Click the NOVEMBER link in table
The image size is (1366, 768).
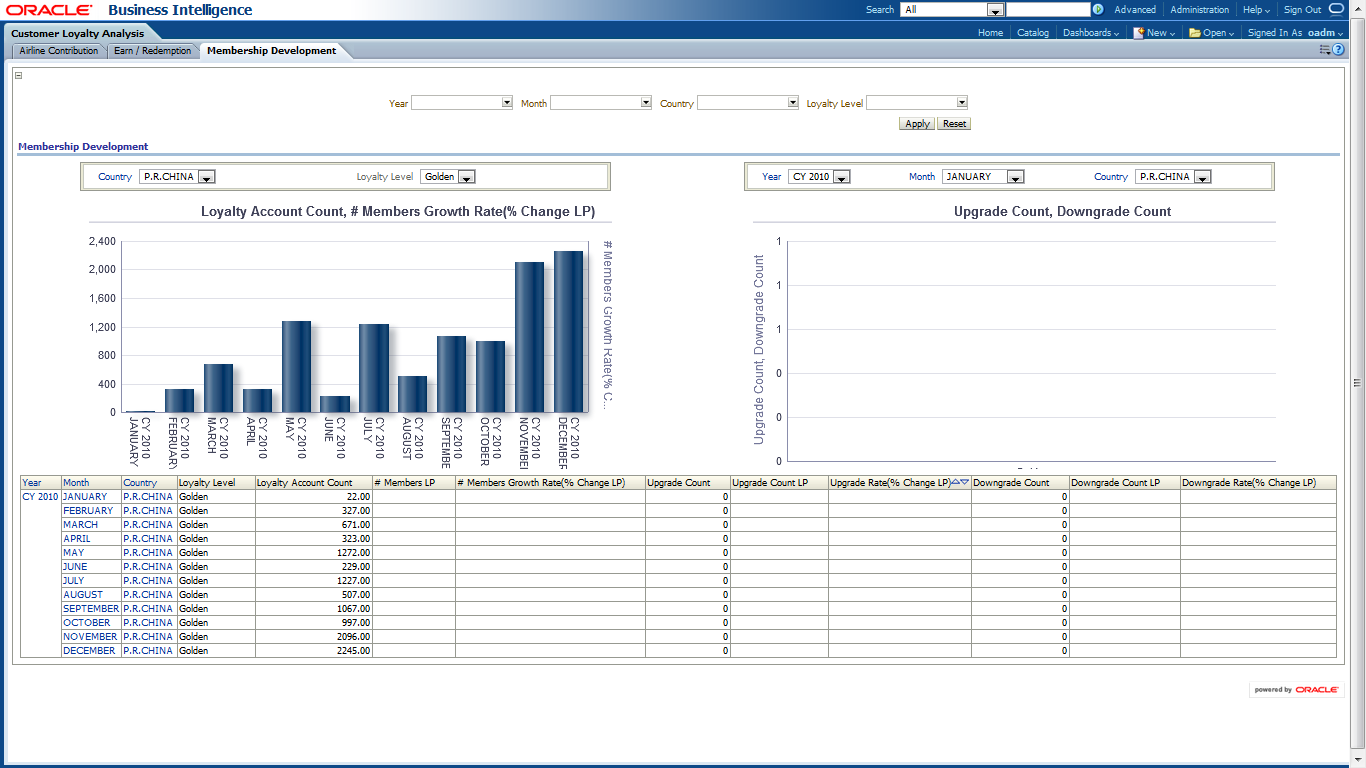(90, 636)
